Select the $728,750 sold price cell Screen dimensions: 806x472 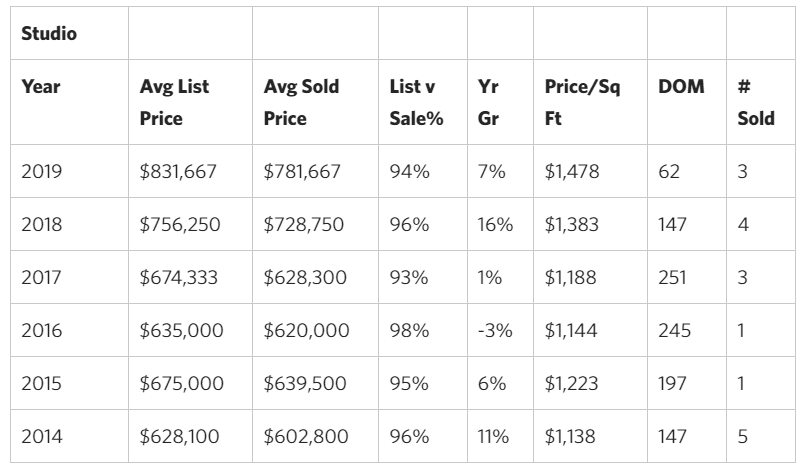coord(304,225)
